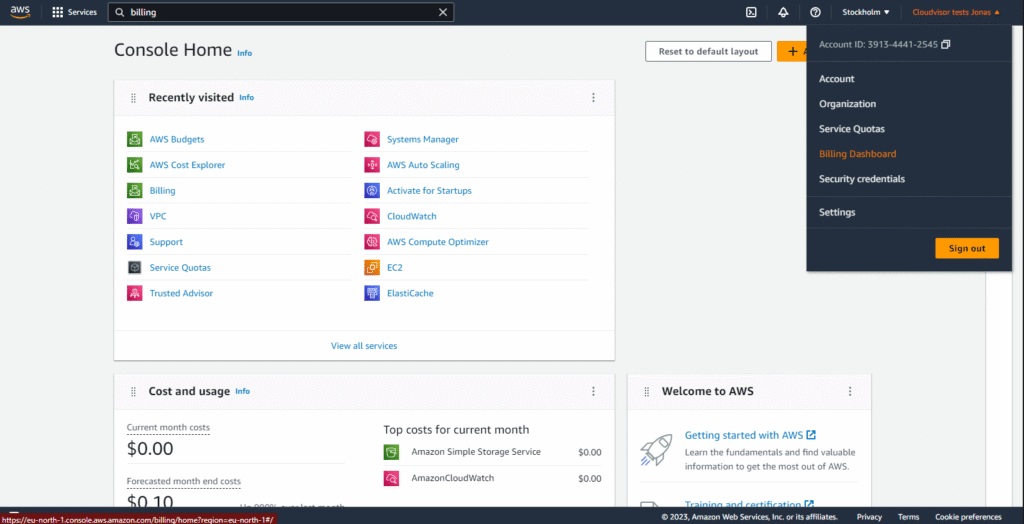Viewport: 1024px width, 524px height.
Task: Open the Terms footer link
Action: (x=908, y=517)
